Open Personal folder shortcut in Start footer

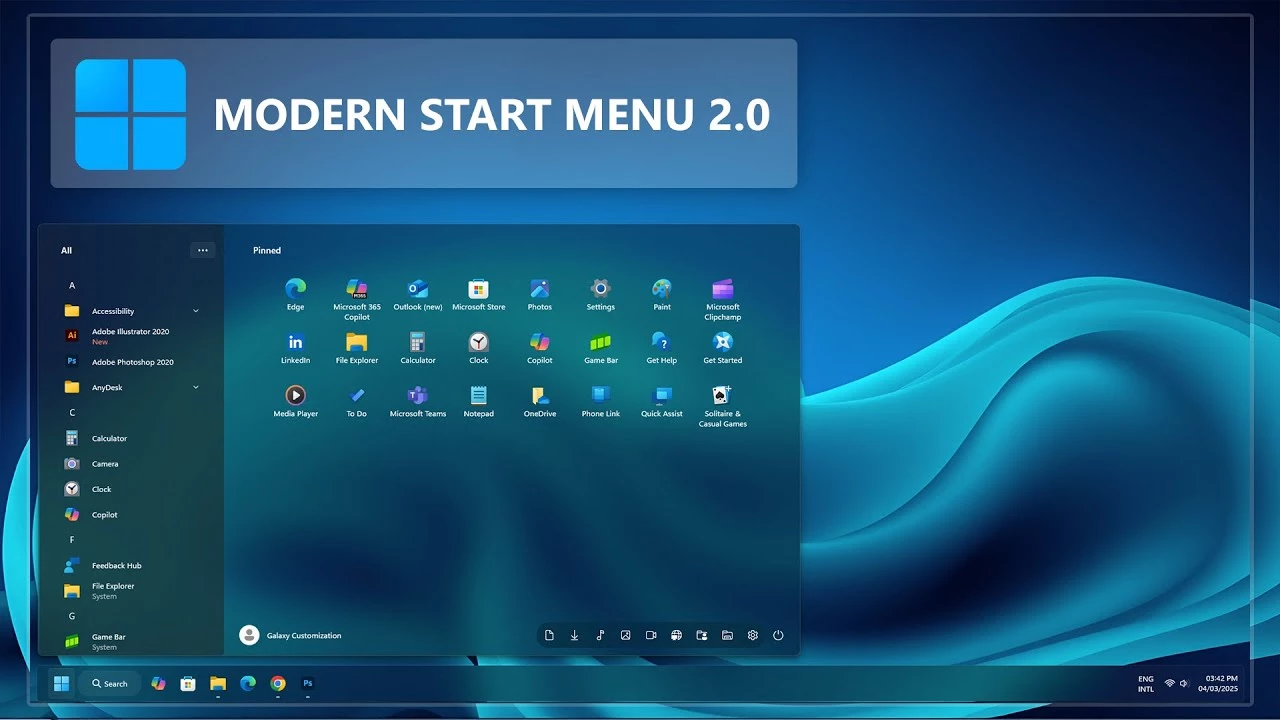coord(702,635)
